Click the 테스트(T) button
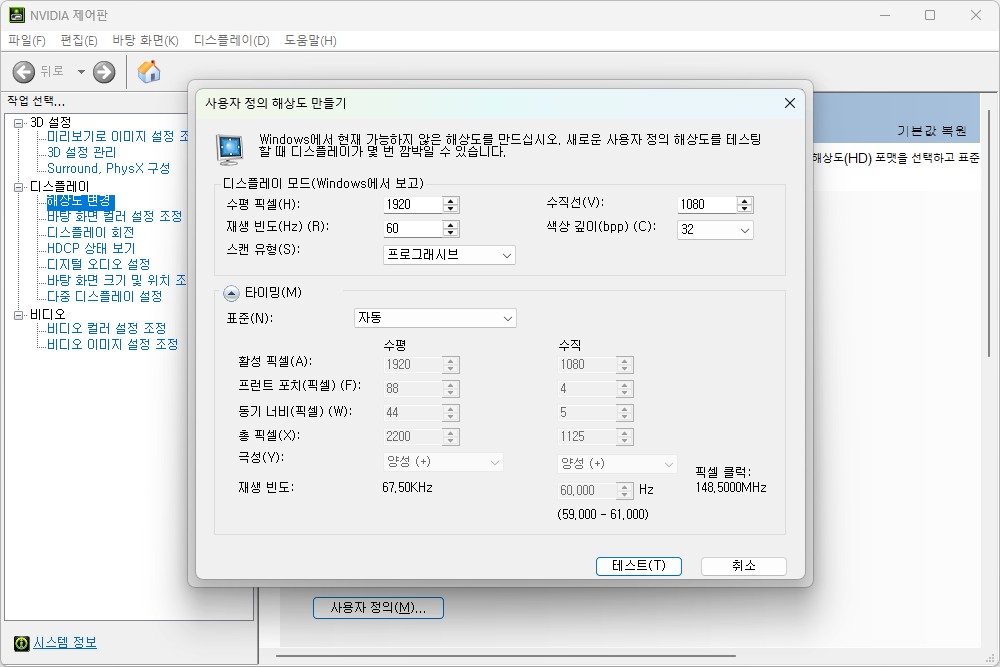This screenshot has width=1000, height=667. (x=638, y=566)
